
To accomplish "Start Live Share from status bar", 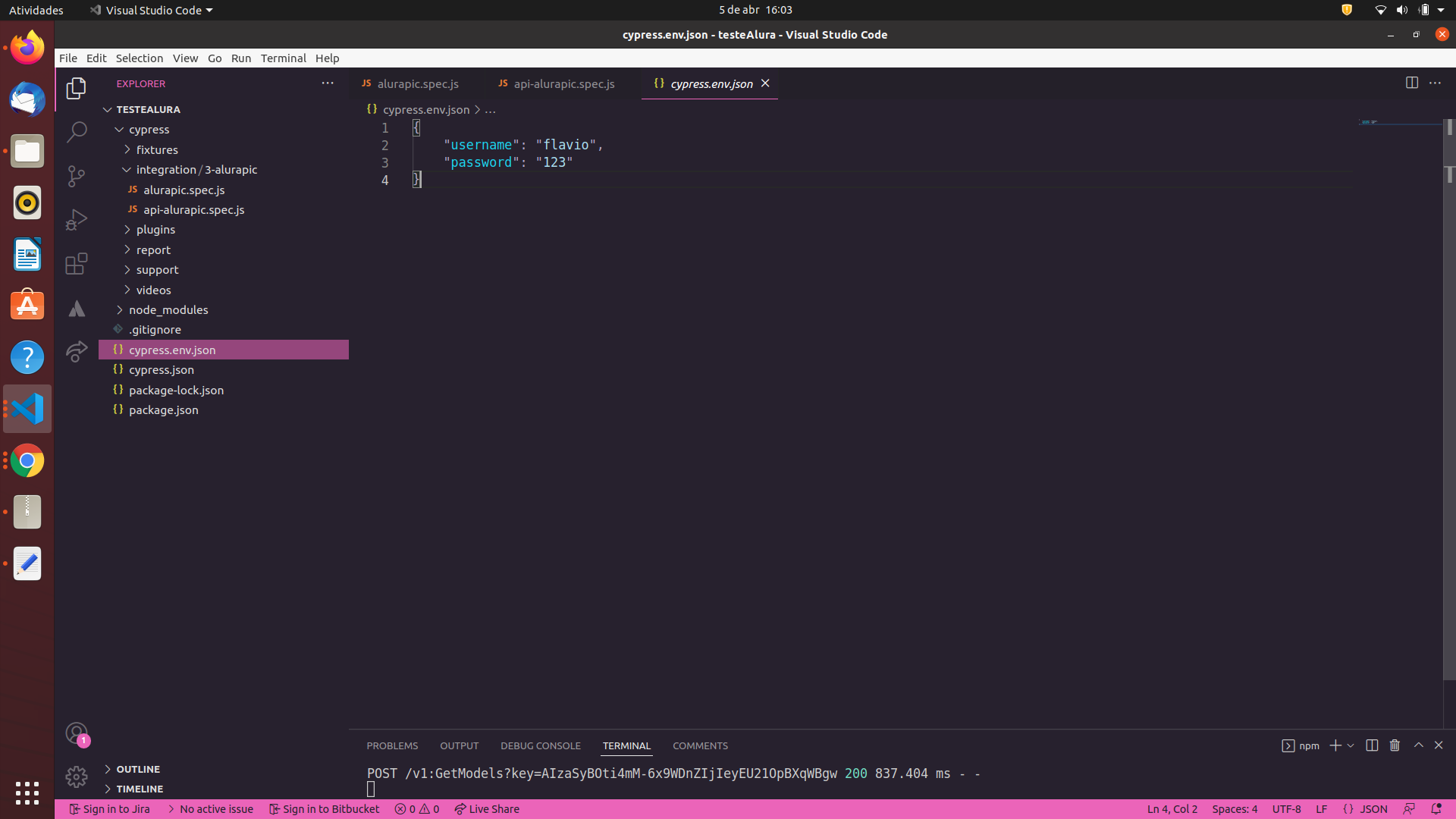I will 487,809.
